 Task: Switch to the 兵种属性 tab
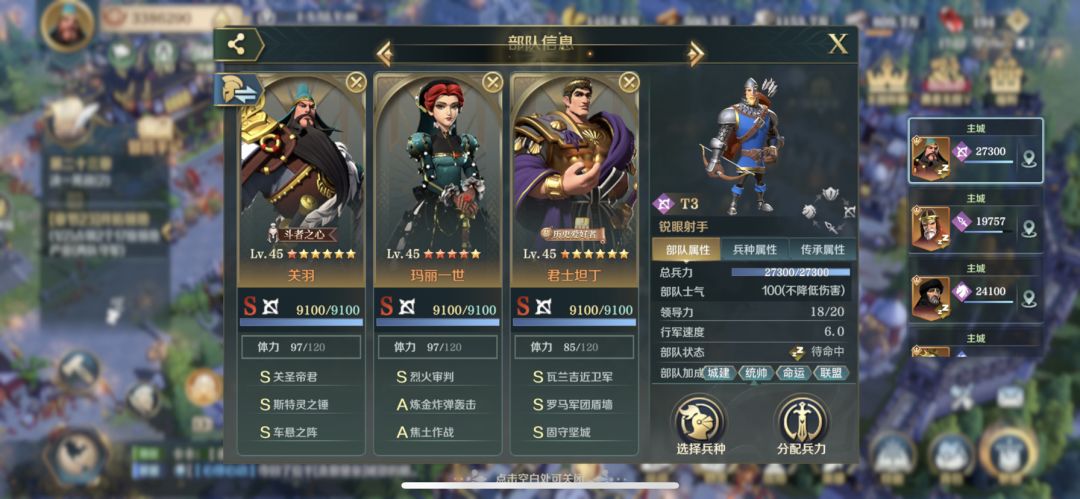[x=754, y=250]
